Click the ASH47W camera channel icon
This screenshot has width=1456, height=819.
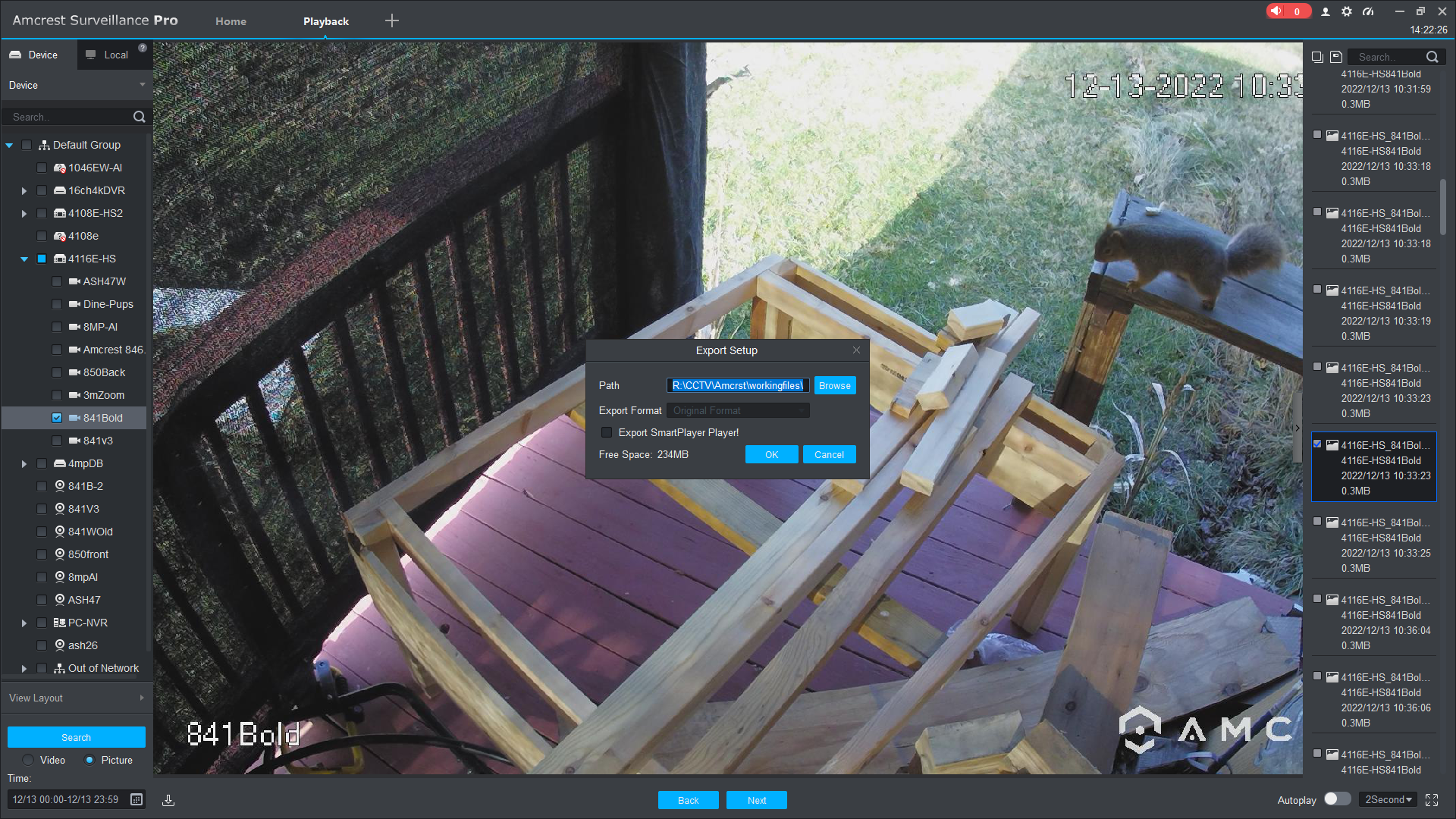(x=74, y=281)
